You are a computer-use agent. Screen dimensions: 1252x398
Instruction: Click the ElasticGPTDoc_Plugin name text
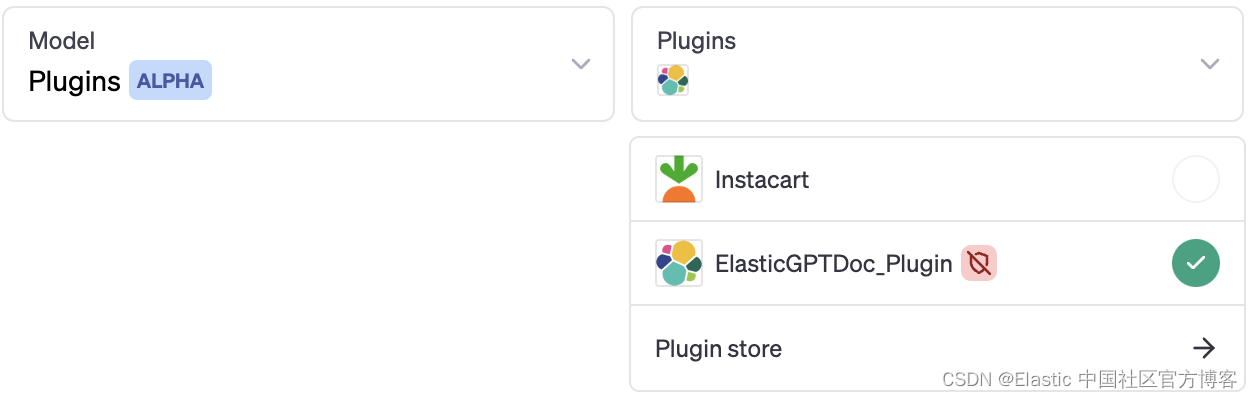pyautogui.click(x=833, y=264)
